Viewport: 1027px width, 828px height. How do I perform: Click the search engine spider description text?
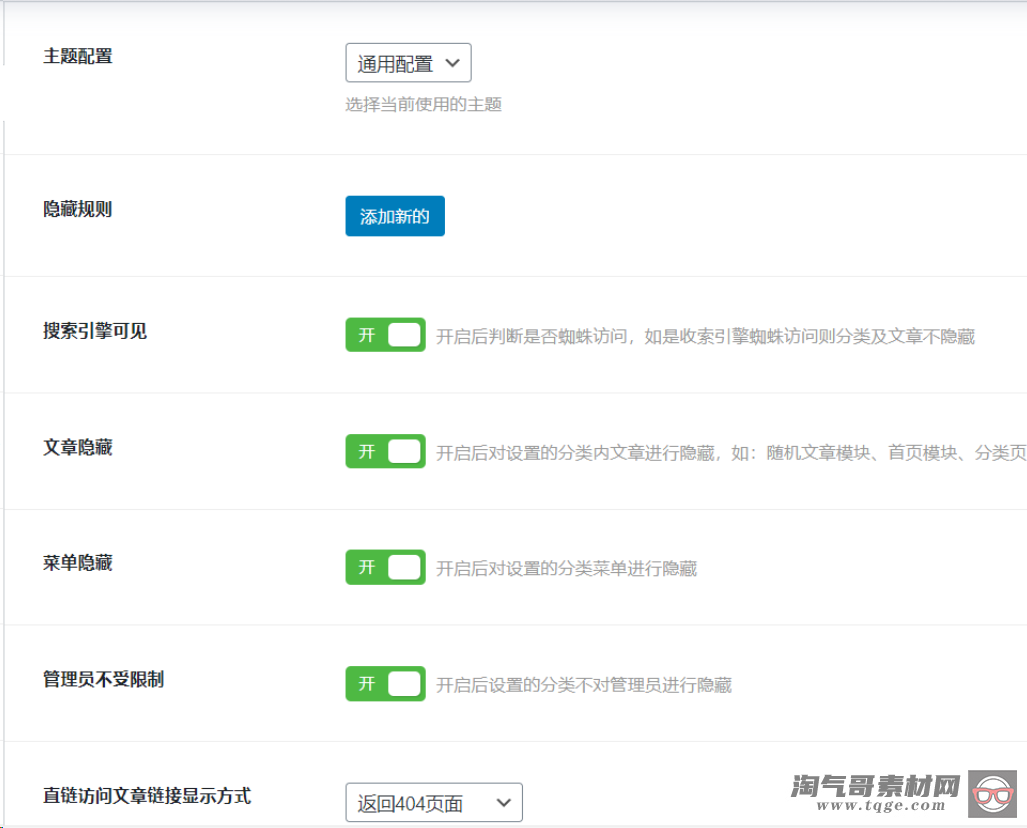point(705,336)
